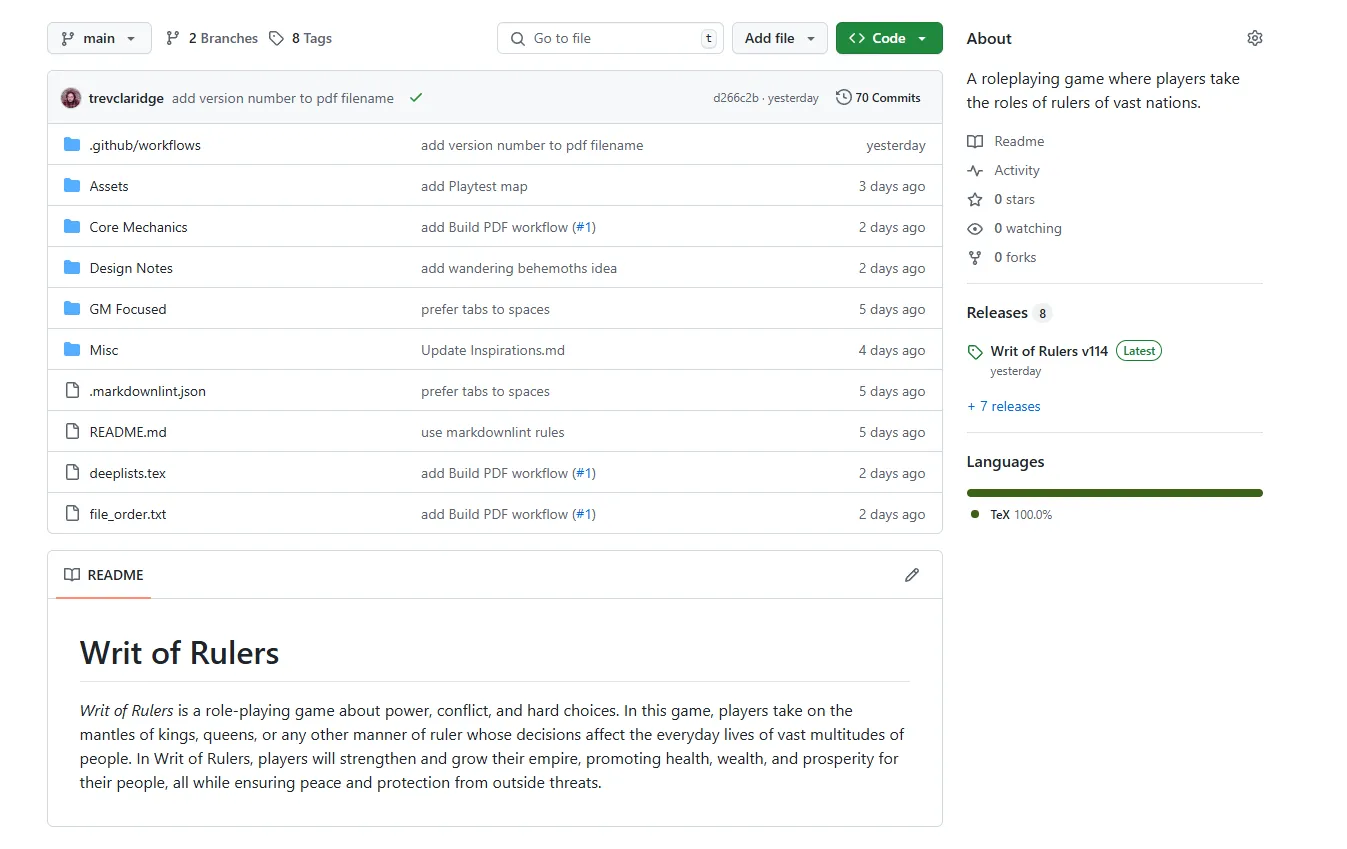This screenshot has height=849, width=1347.
Task: Open the 8 Tags page
Action: [x=300, y=37]
